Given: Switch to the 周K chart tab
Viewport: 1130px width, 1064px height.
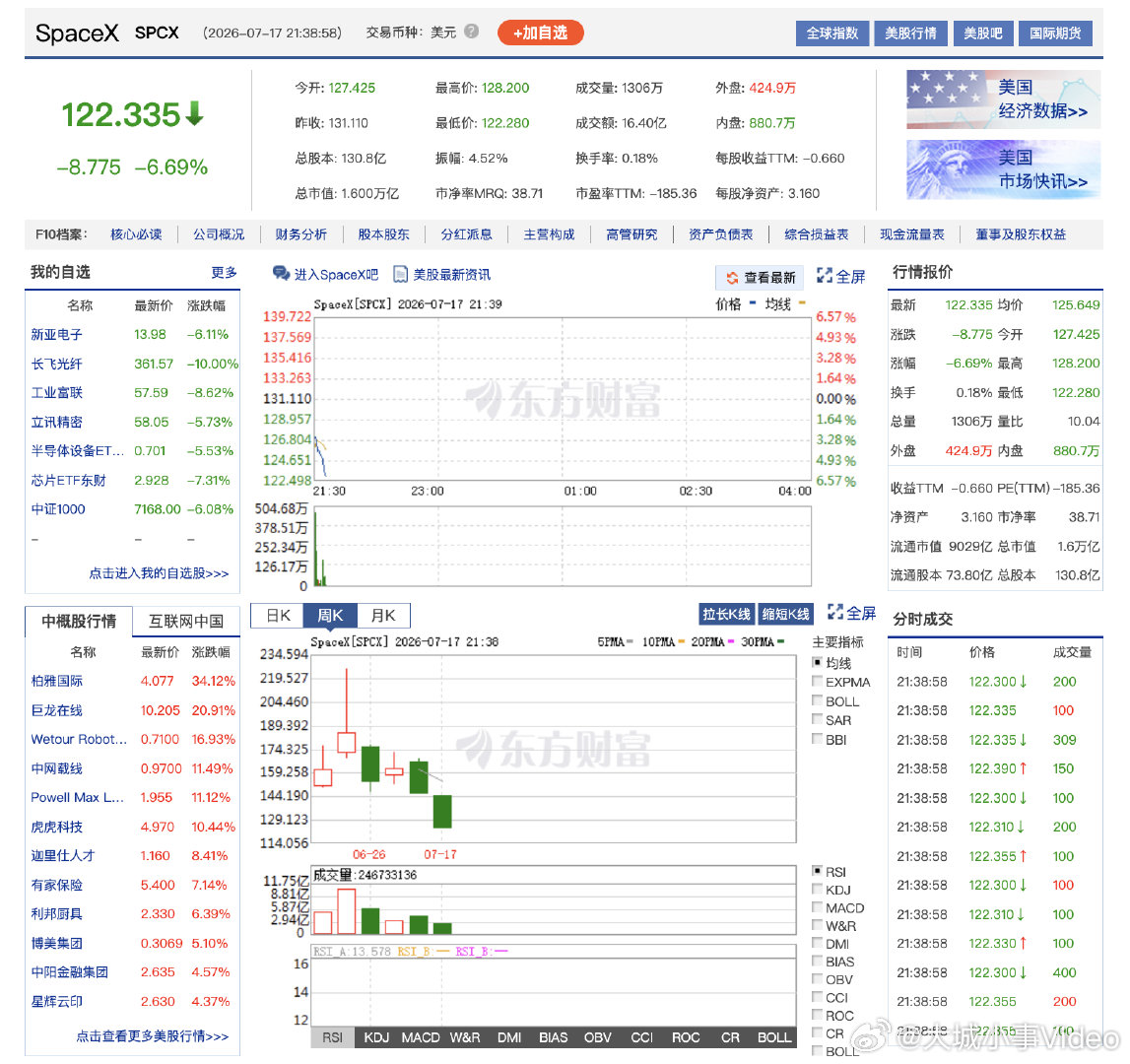Looking at the screenshot, I should coord(331,616).
